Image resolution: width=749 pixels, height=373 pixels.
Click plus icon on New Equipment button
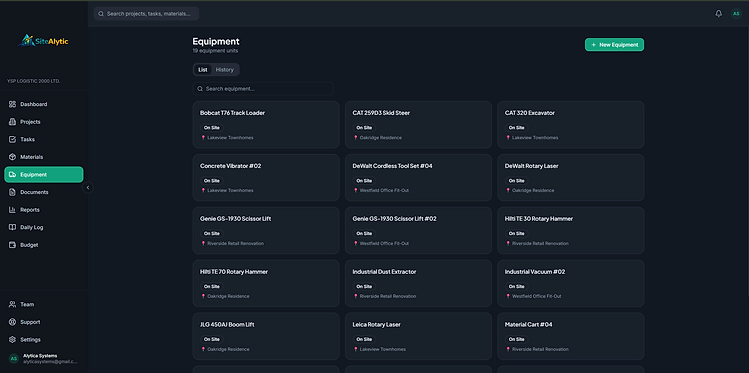click(x=593, y=45)
